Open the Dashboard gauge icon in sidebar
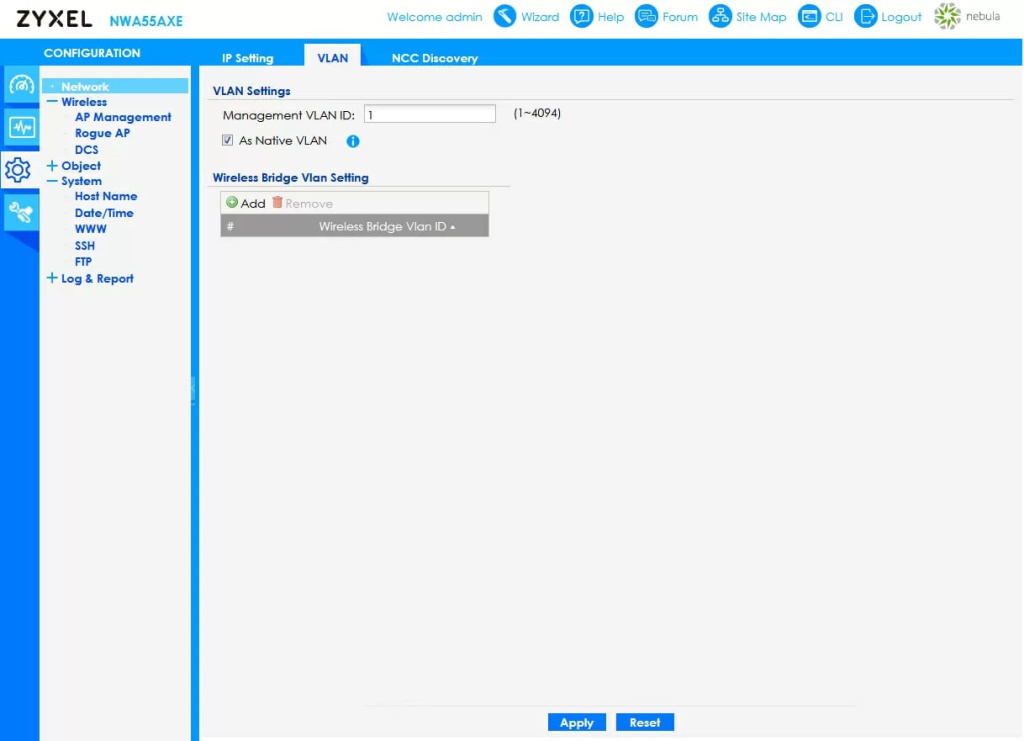Viewport: 1024px width, 741px height. pos(21,86)
